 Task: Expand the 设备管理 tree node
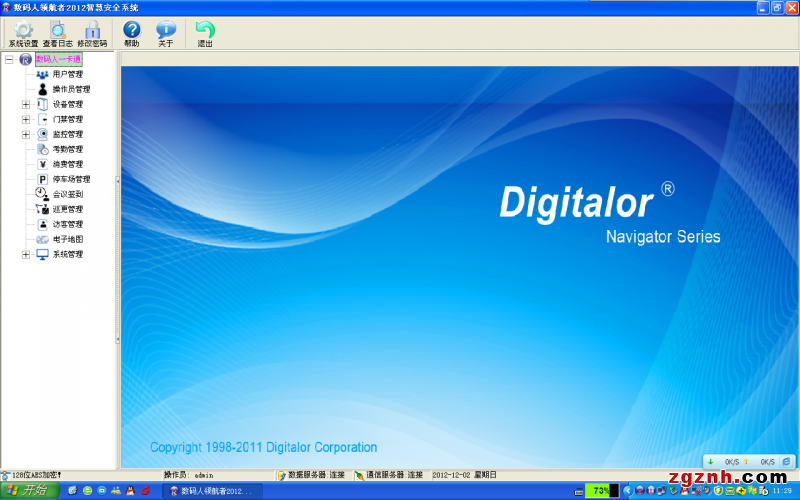[26, 104]
